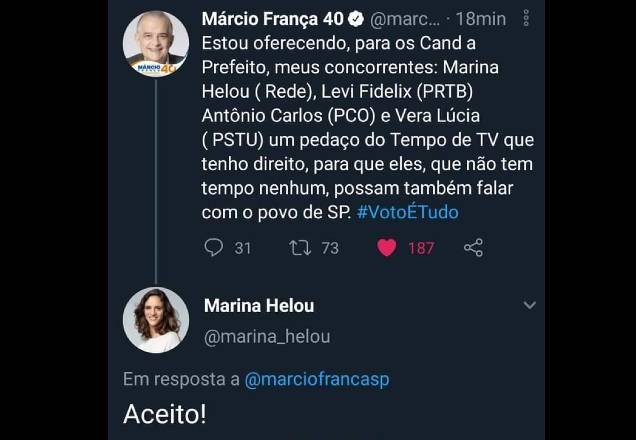
Task: Click the Marina Helou display name
Action: pos(260,305)
